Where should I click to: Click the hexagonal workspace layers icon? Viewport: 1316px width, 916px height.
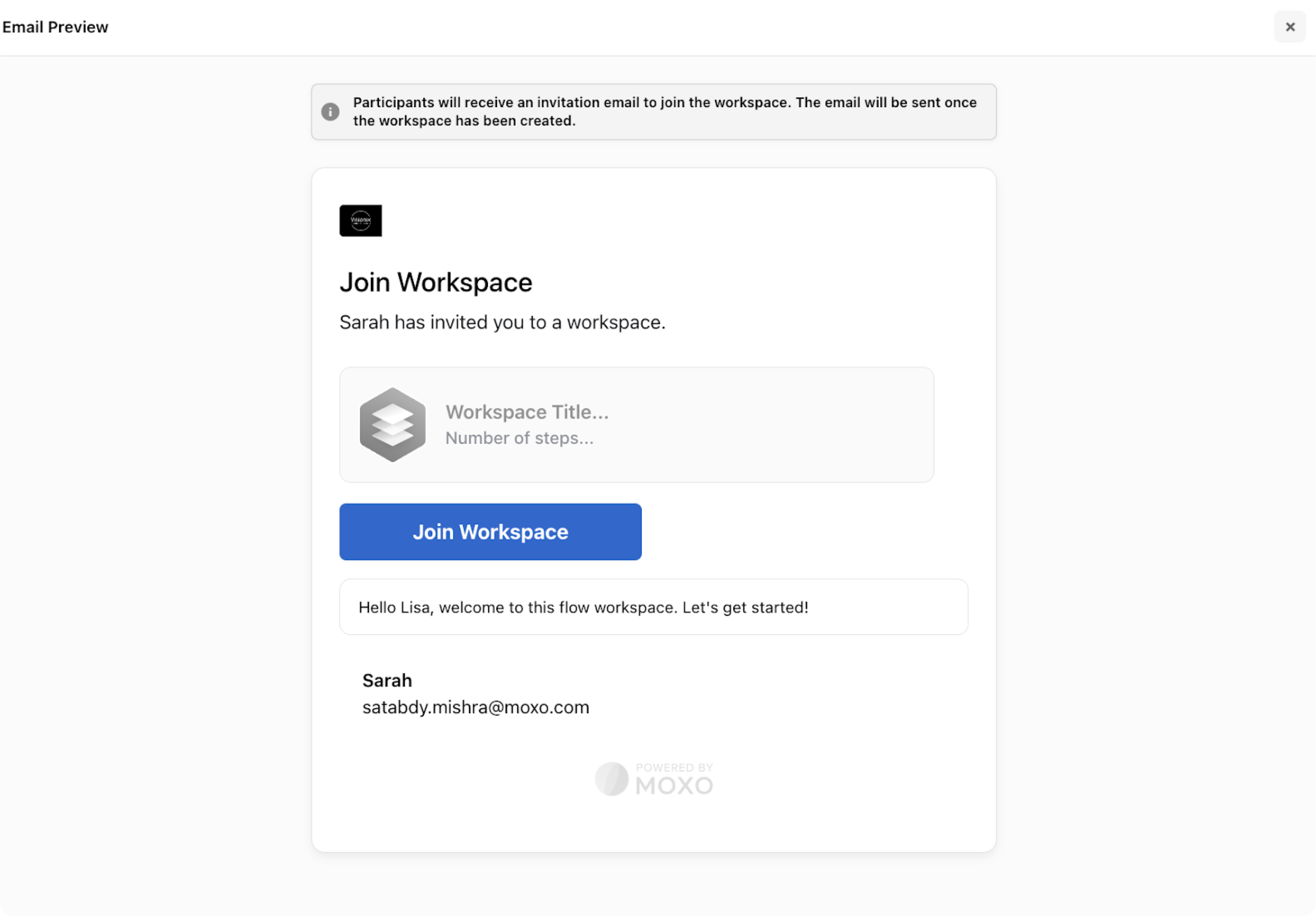click(x=393, y=424)
